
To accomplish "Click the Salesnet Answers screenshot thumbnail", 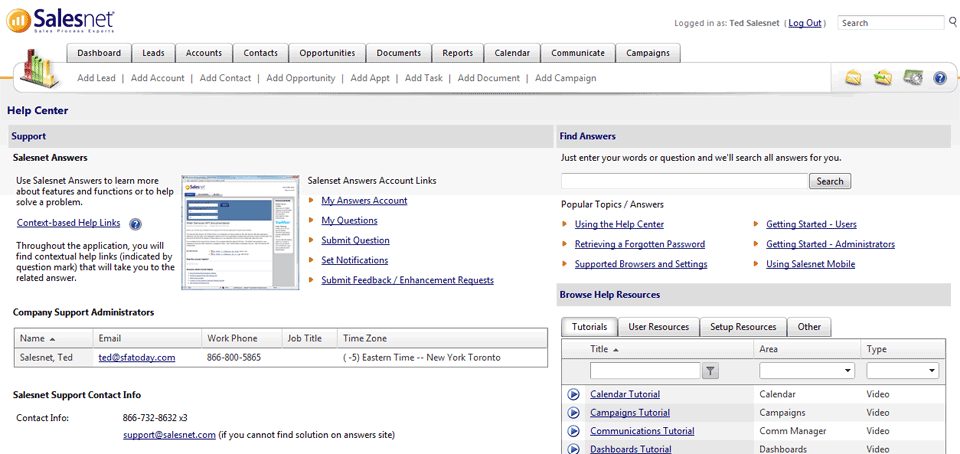I will (x=240, y=232).
